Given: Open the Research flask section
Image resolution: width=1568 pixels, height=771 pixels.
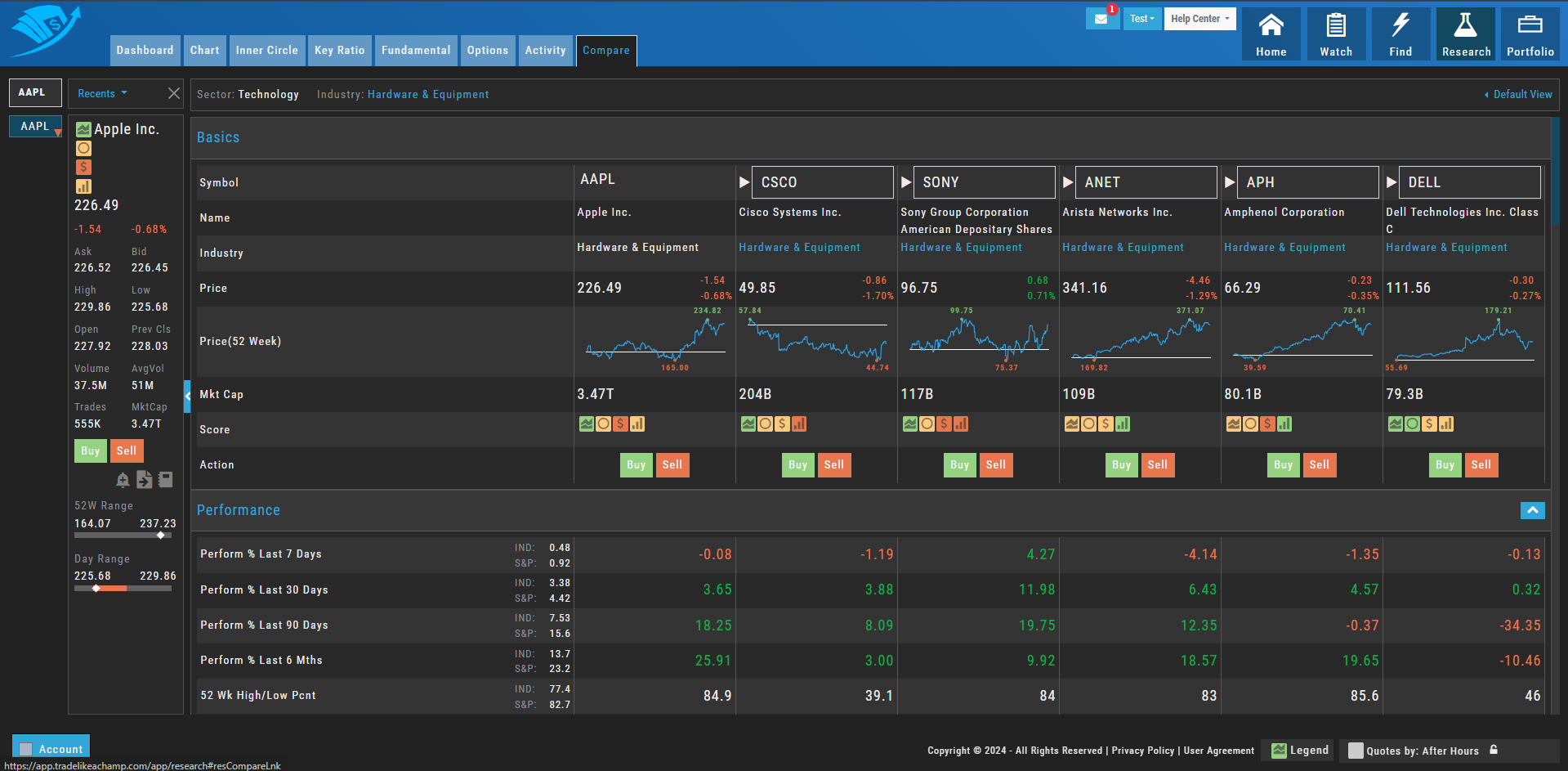Looking at the screenshot, I should (x=1466, y=34).
